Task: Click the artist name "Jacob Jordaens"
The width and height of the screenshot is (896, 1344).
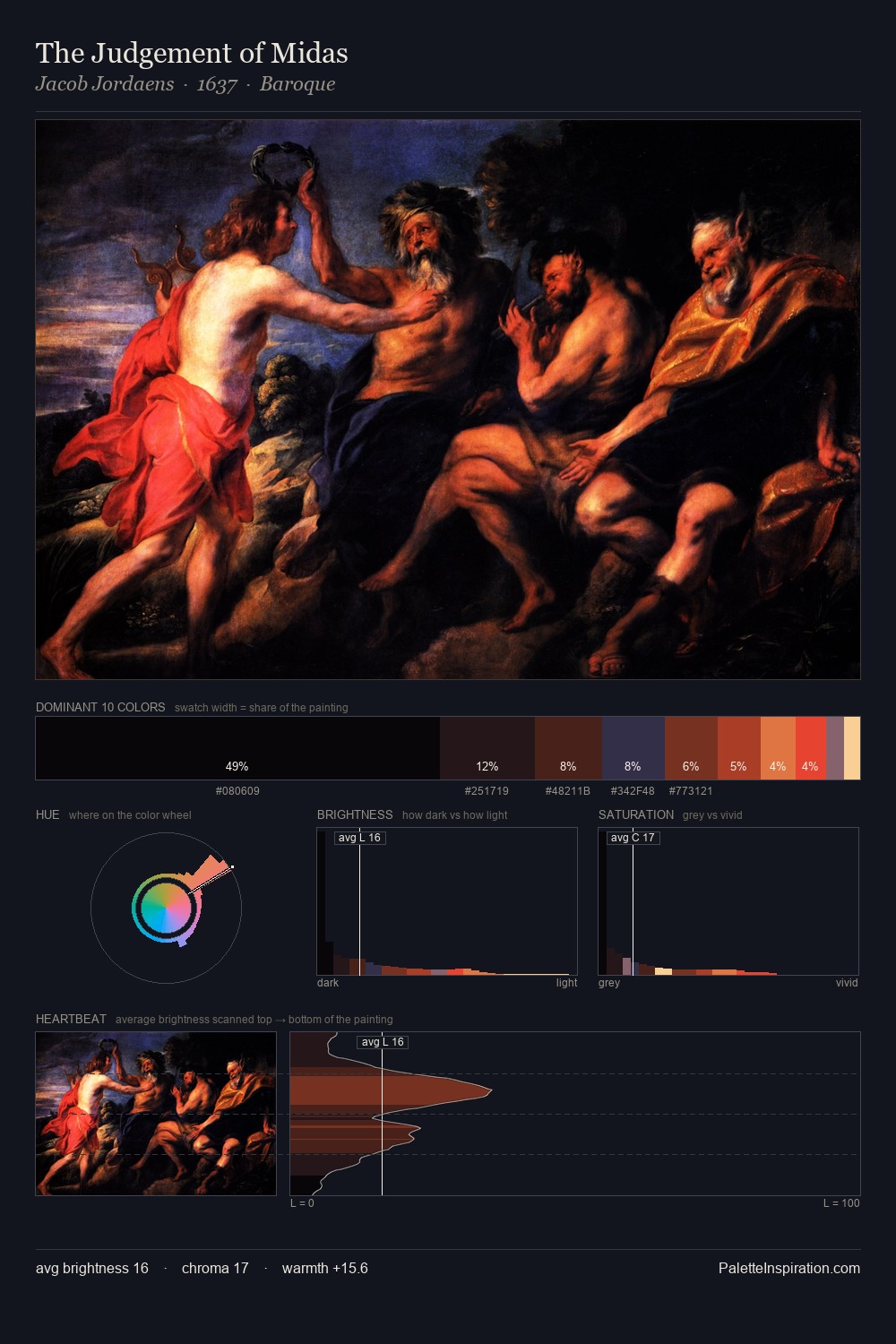Action: point(105,84)
